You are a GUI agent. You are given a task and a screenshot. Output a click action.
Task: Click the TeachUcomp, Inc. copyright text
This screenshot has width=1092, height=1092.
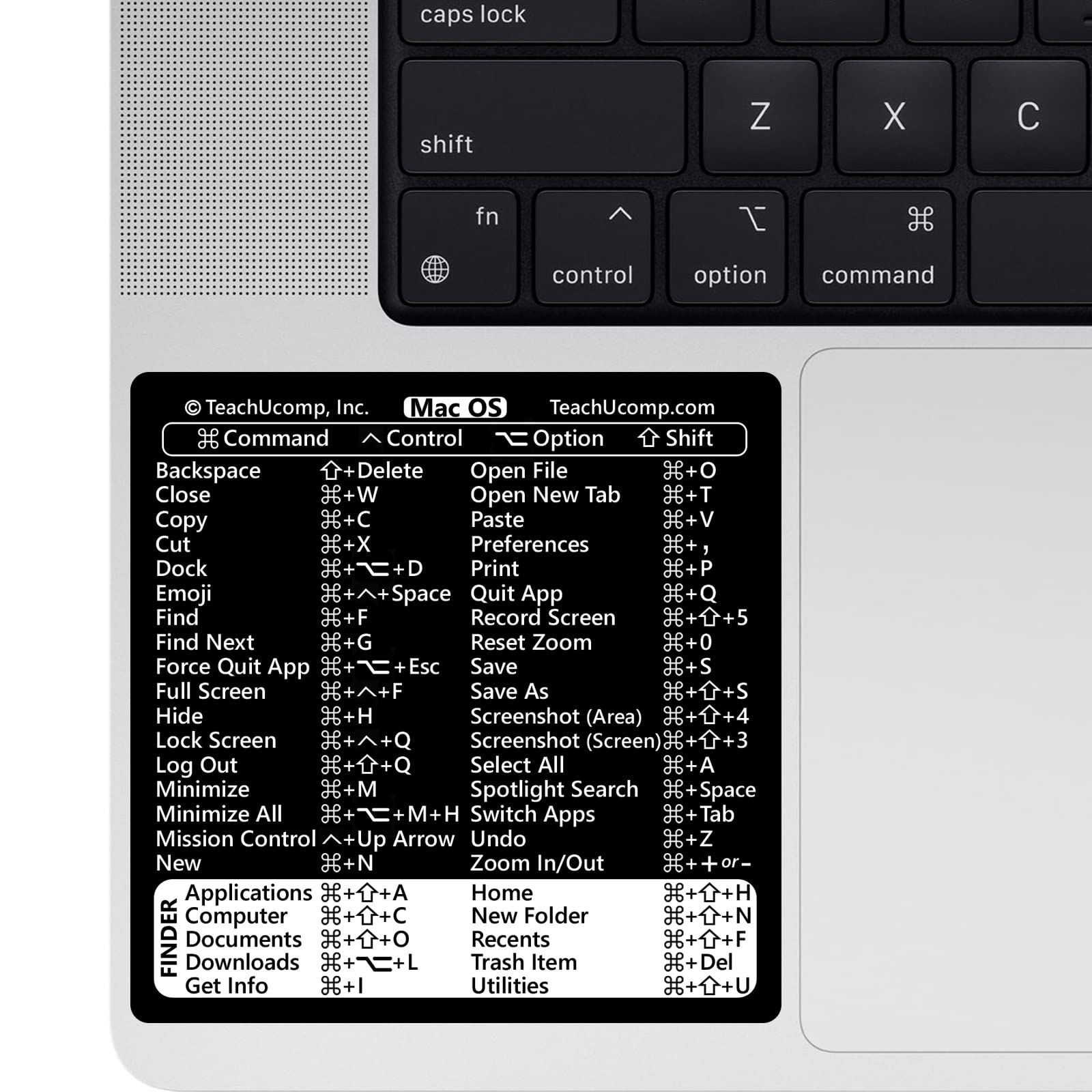pyautogui.click(x=276, y=407)
